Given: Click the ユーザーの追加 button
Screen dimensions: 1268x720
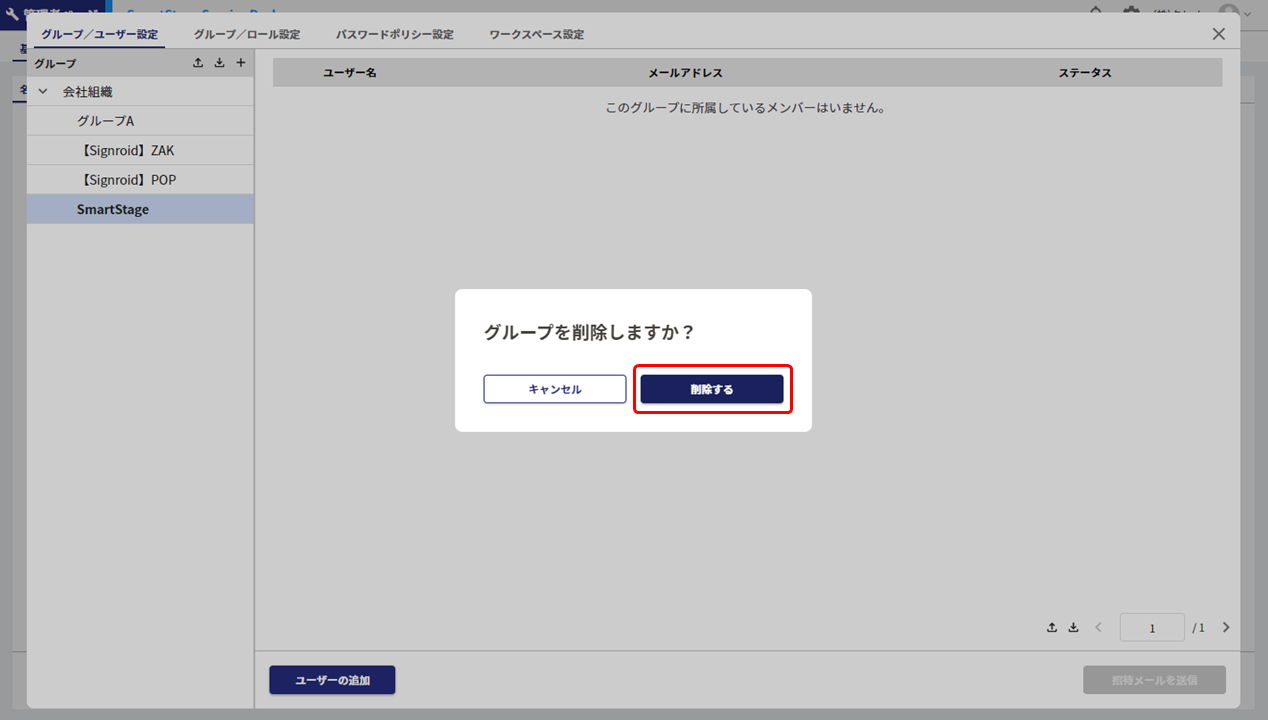Looking at the screenshot, I should click(x=332, y=680).
